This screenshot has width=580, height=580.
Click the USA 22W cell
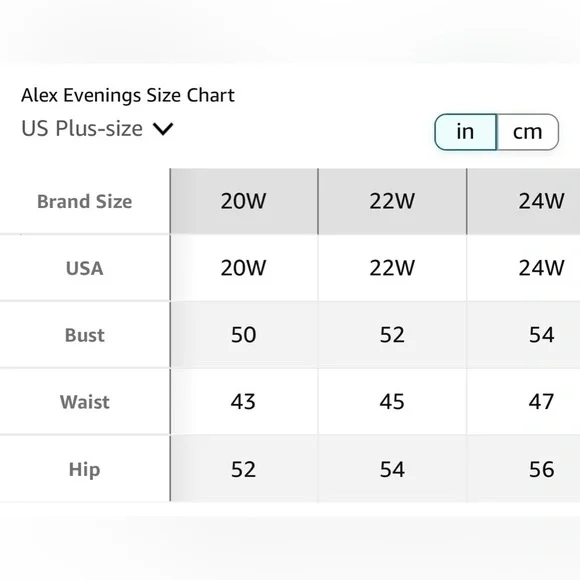point(392,268)
